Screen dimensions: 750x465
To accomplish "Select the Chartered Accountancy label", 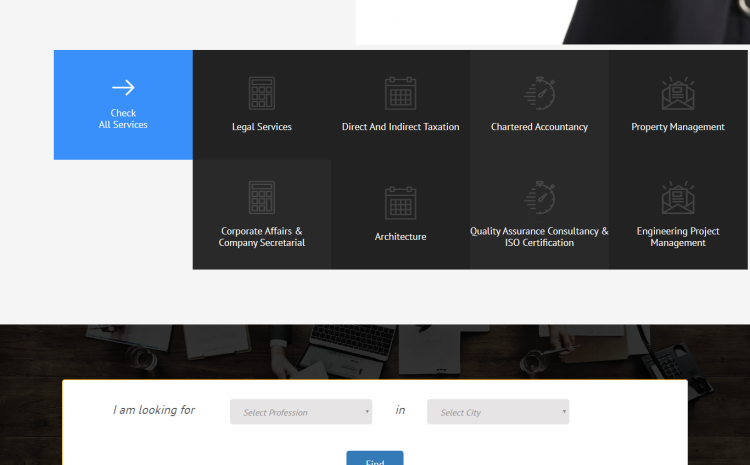I will [539, 127].
